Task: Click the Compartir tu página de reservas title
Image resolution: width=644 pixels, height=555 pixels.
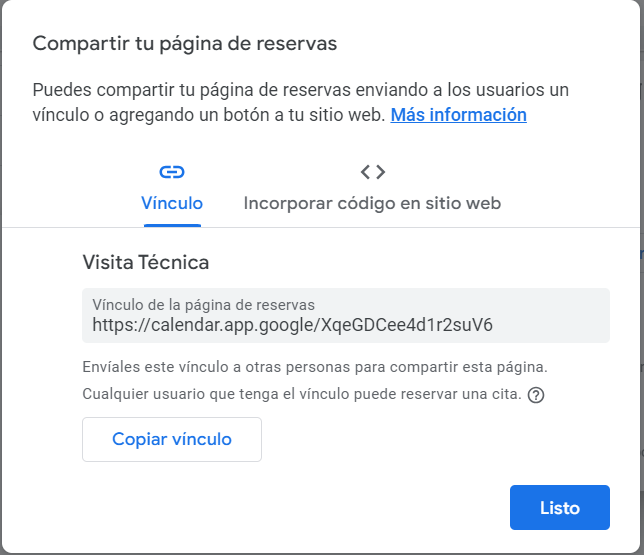Action: (x=185, y=43)
